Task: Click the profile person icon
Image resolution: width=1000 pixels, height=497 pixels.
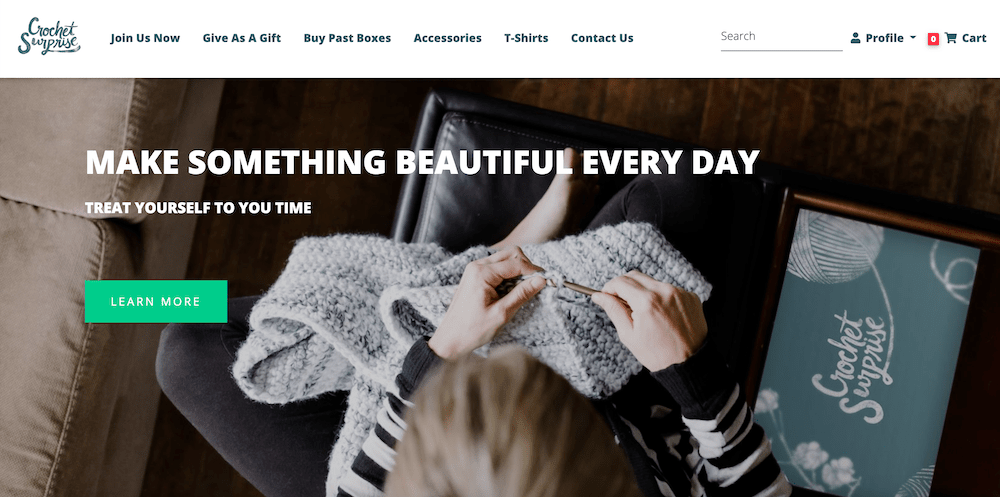Action: (855, 38)
